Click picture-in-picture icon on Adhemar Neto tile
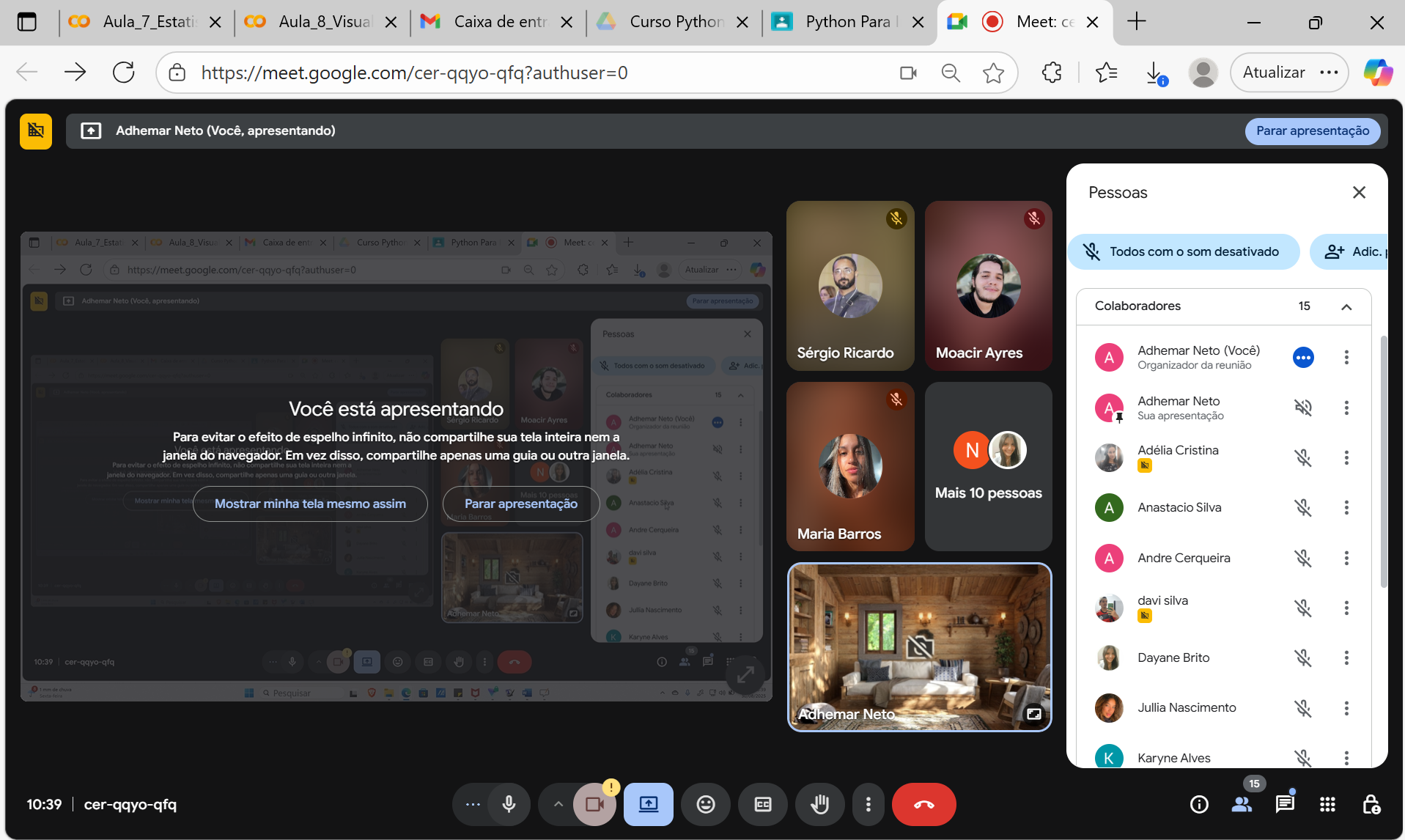The width and height of the screenshot is (1405, 840). pos(1034,714)
